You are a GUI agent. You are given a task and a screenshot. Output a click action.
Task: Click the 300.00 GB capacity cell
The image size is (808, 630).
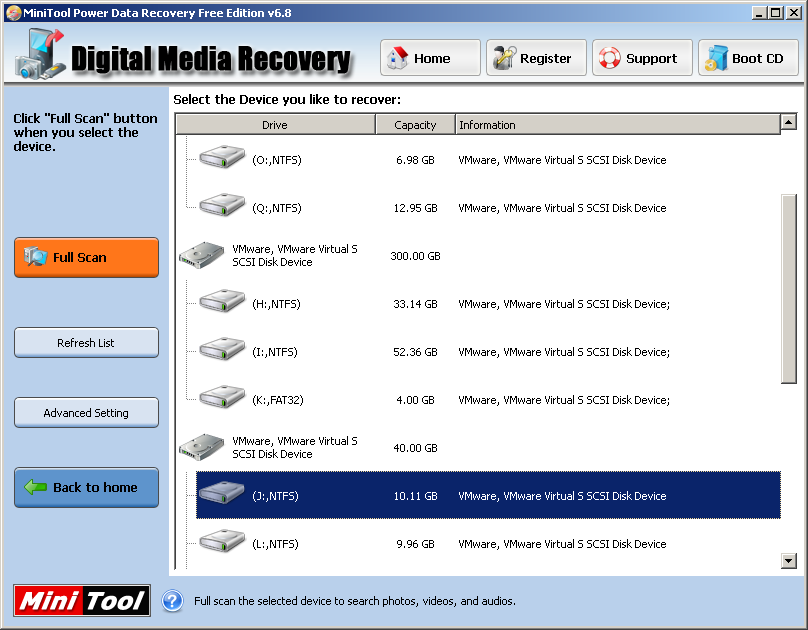pos(415,256)
